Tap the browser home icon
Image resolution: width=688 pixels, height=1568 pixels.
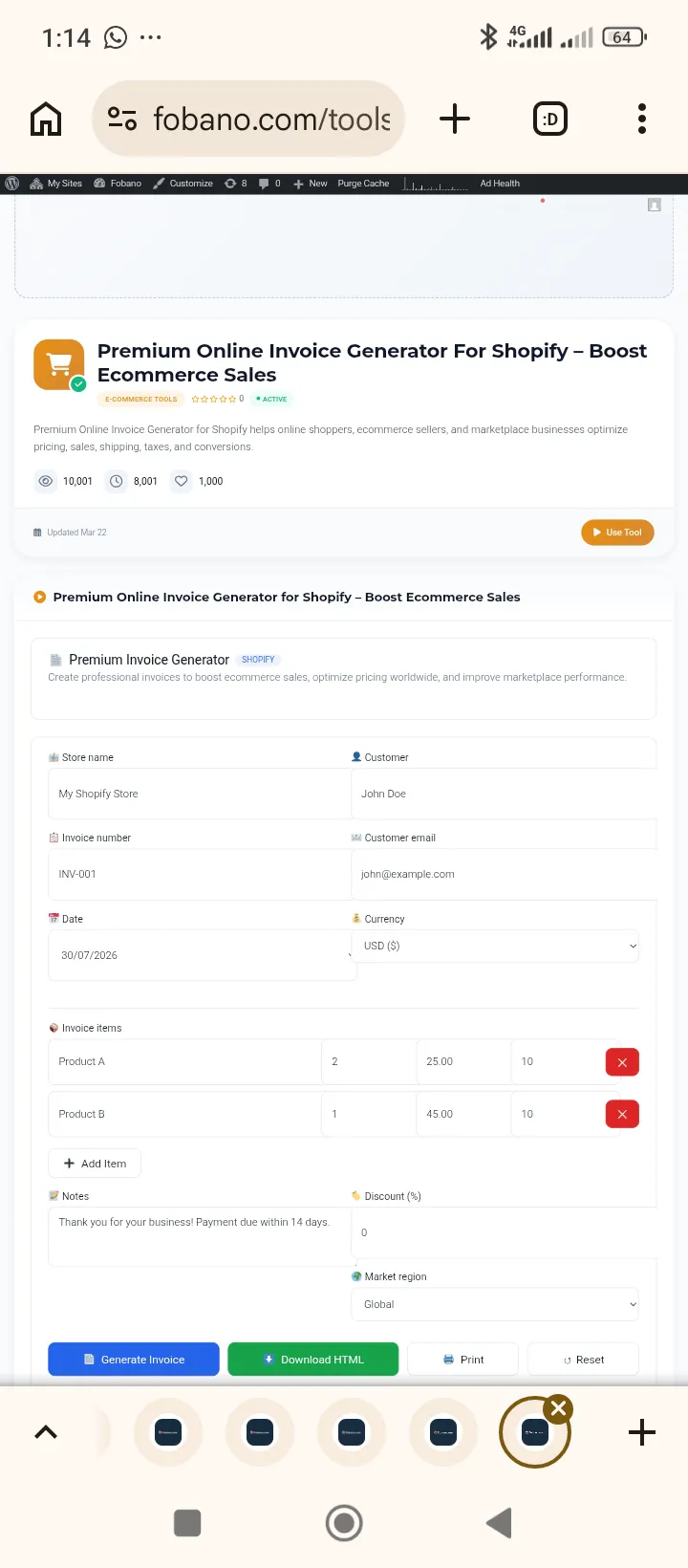click(46, 120)
